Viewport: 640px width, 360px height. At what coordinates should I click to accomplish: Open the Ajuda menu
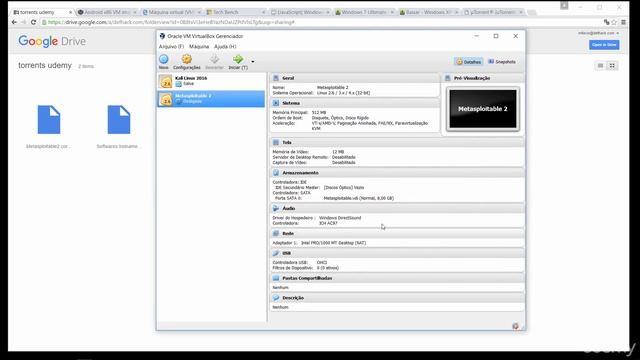(225, 47)
